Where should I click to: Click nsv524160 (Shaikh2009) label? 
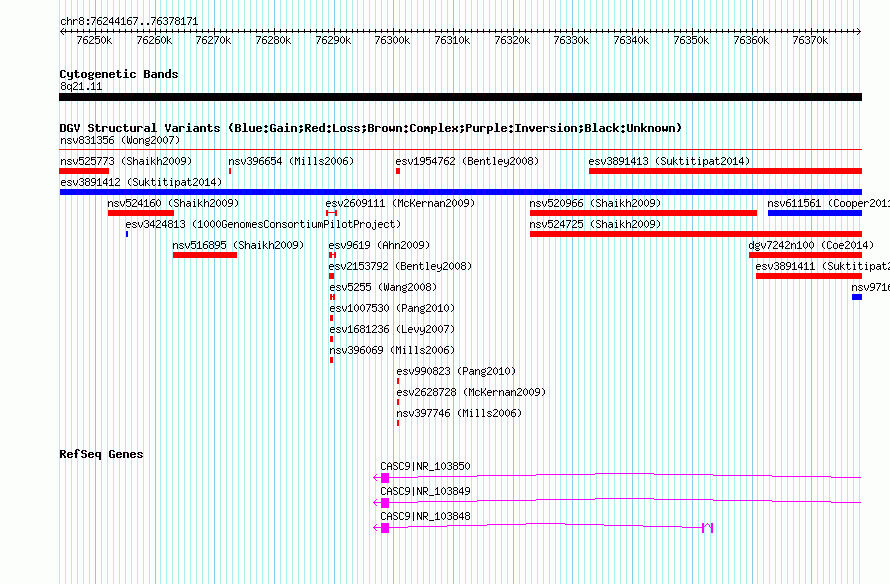(x=173, y=203)
